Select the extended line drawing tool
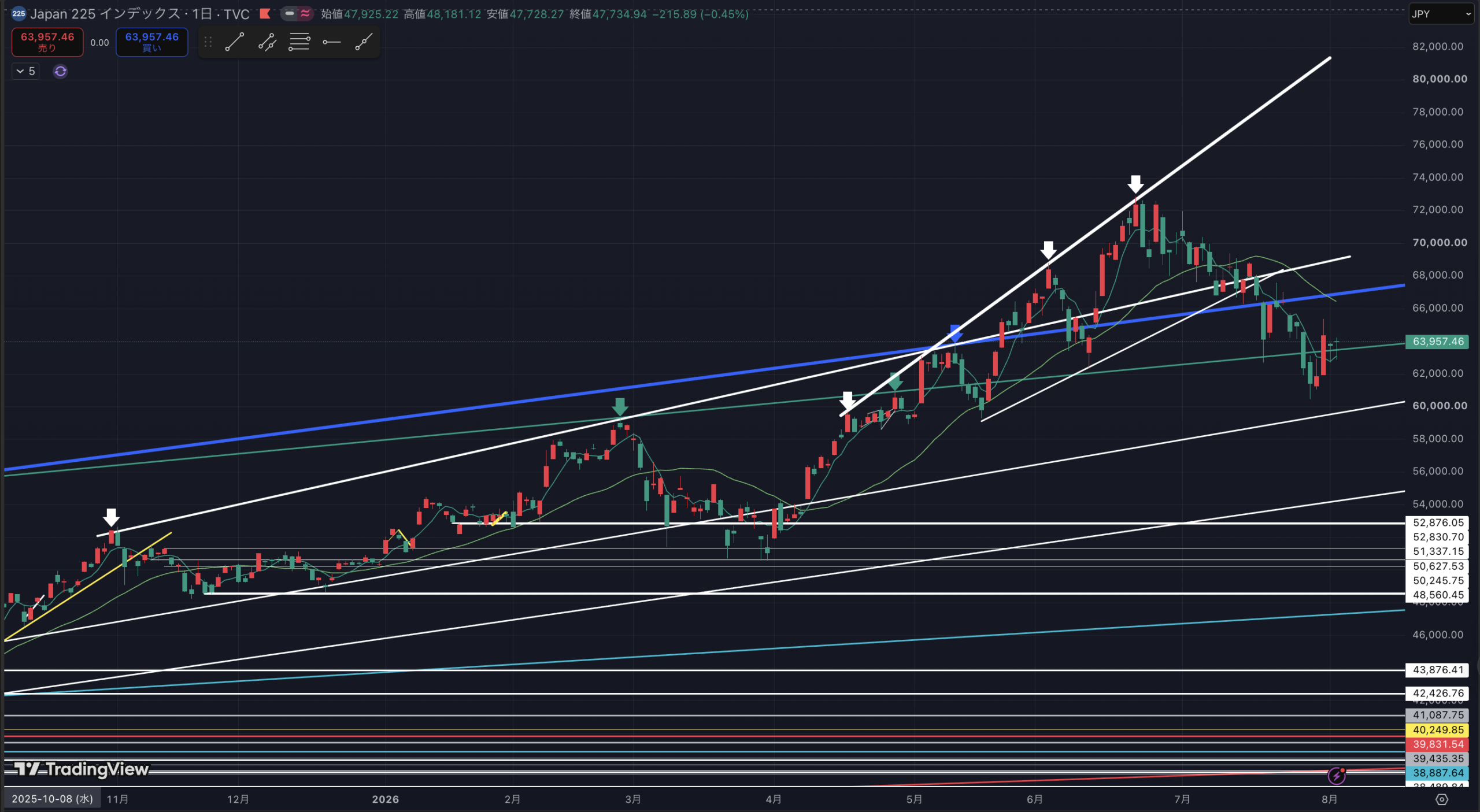1480x812 pixels. pos(364,42)
